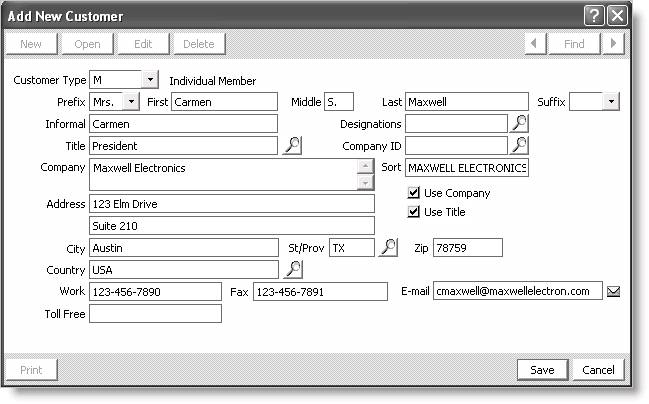
Task: Go to previous record arrow
Action: pos(535,43)
